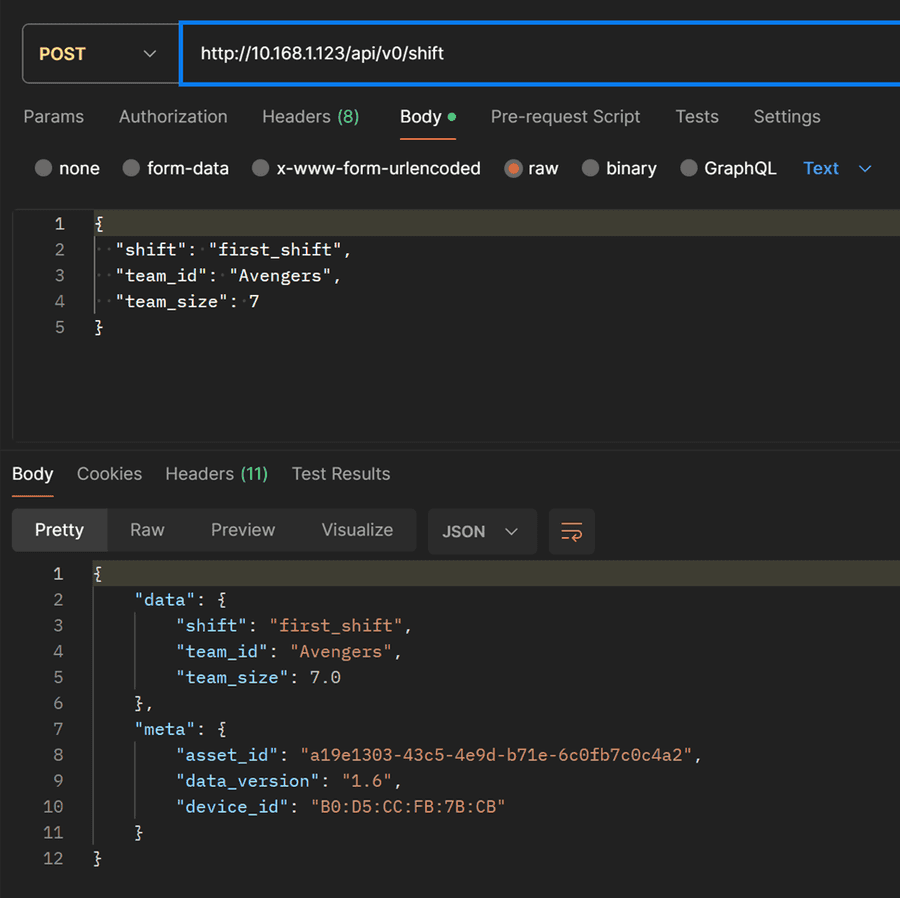This screenshot has width=900, height=898.
Task: Click the closing brace on response line 12
Action: pos(97,859)
